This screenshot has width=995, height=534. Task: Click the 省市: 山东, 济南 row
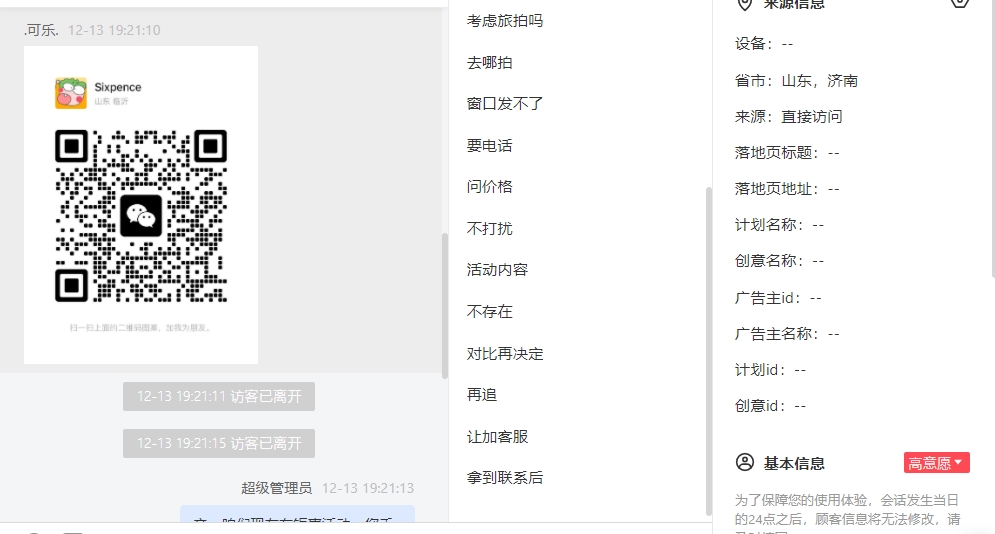click(796, 81)
